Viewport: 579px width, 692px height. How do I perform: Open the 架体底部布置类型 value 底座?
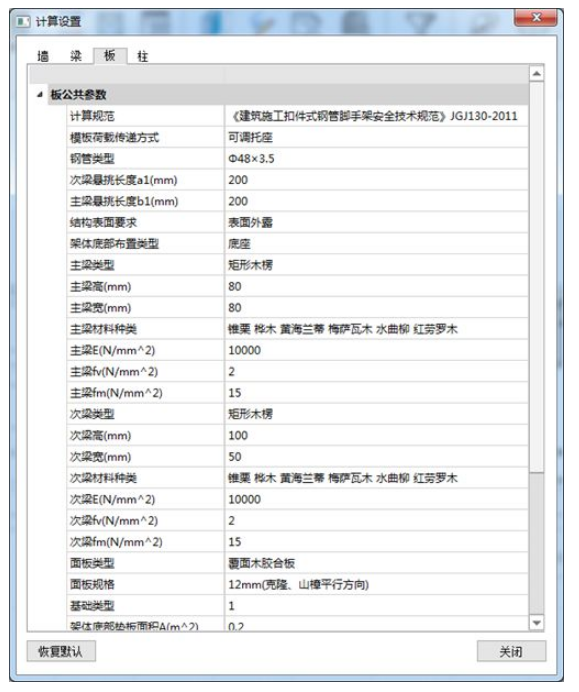pos(376,244)
